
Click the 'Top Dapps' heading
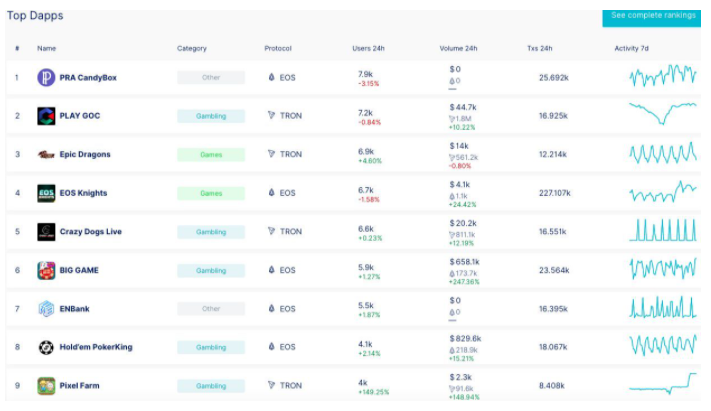point(35,15)
